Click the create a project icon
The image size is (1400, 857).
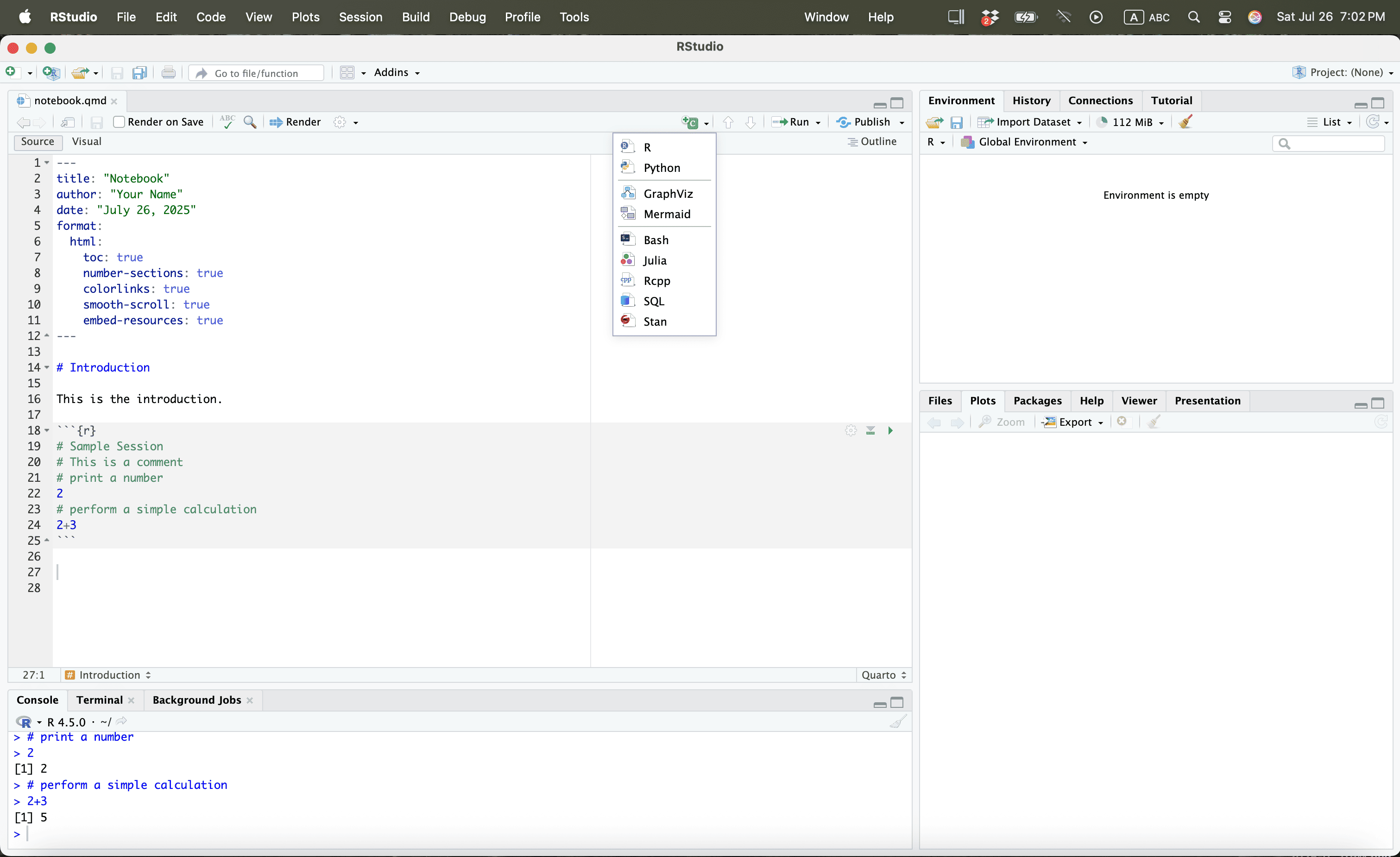tap(51, 73)
